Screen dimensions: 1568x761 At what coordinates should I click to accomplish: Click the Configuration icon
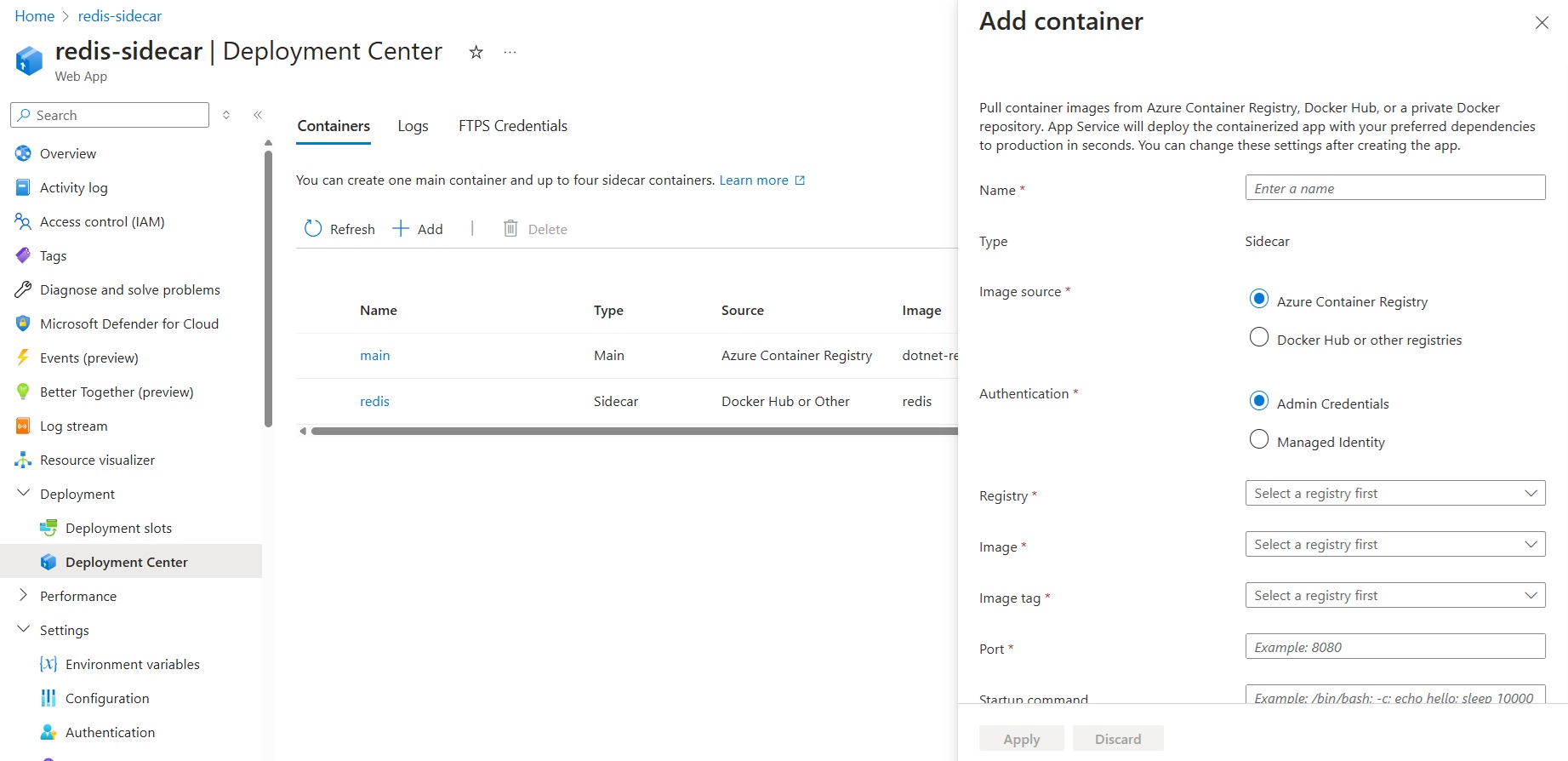click(48, 698)
